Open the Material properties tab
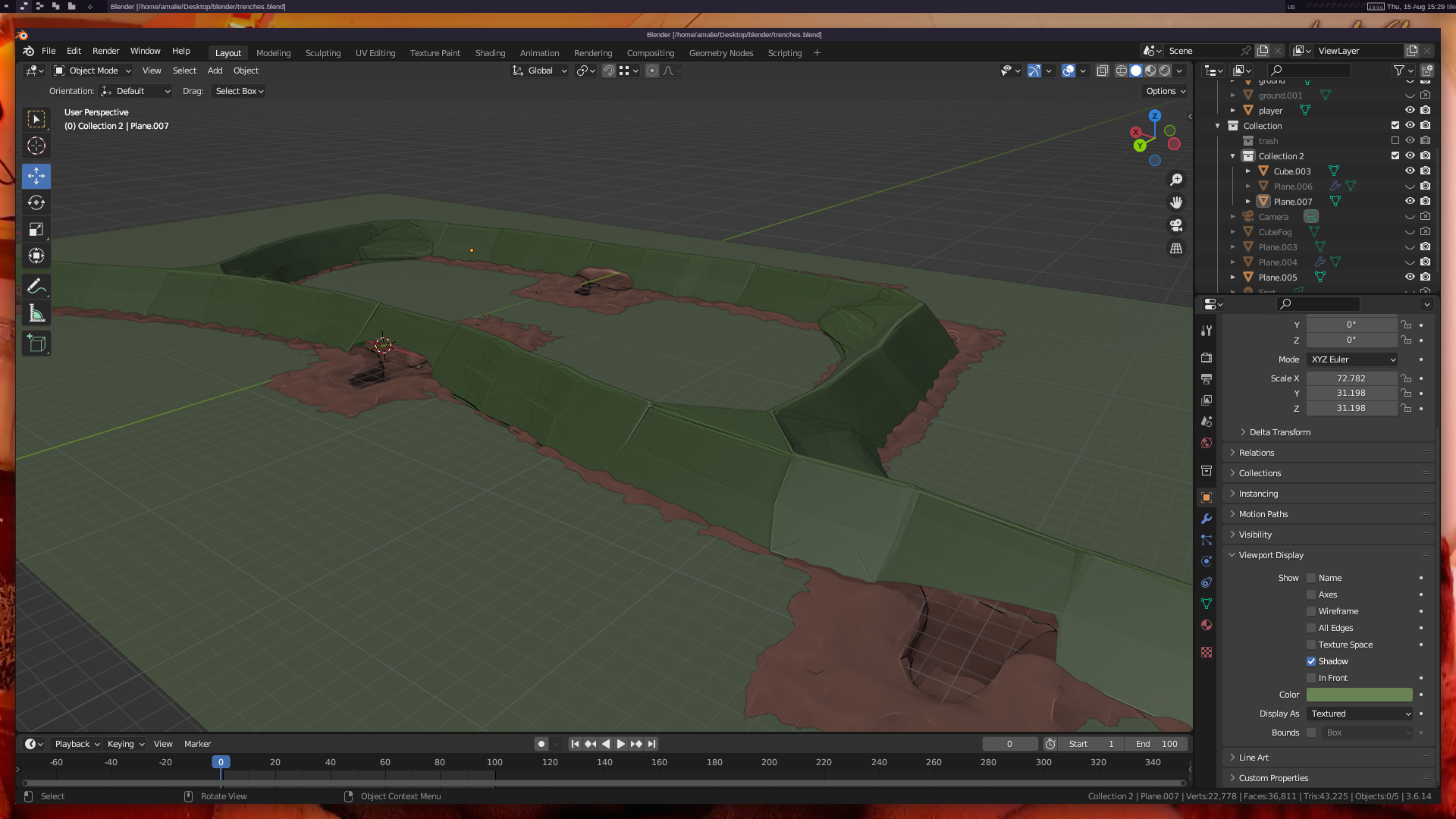Screen dimensions: 1456x819 [x=1207, y=625]
